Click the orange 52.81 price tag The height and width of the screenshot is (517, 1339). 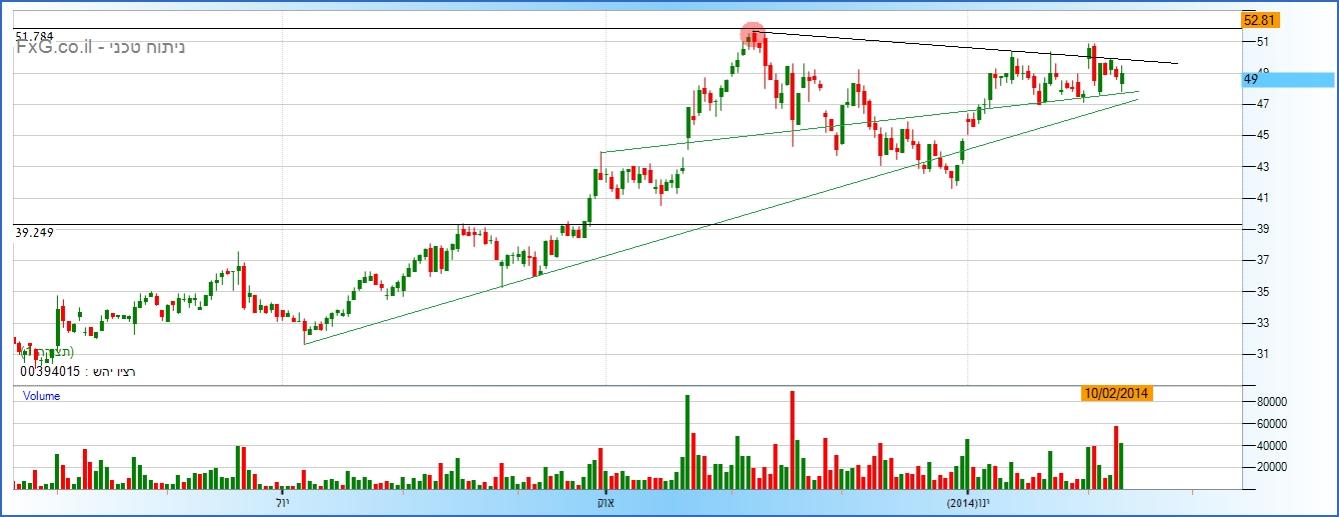[x=1256, y=20]
